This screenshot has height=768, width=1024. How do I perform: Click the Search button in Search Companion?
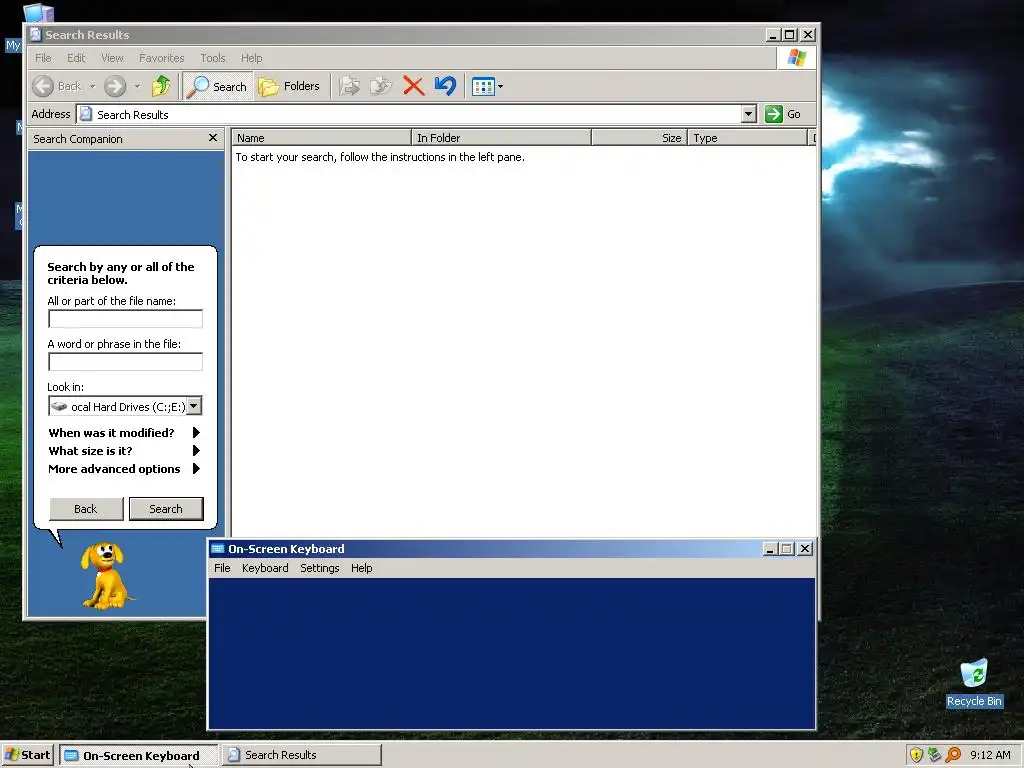point(166,509)
